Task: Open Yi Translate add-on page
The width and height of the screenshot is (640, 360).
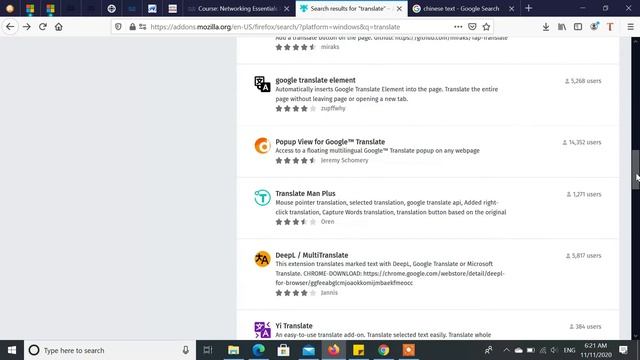Action: pos(293,326)
